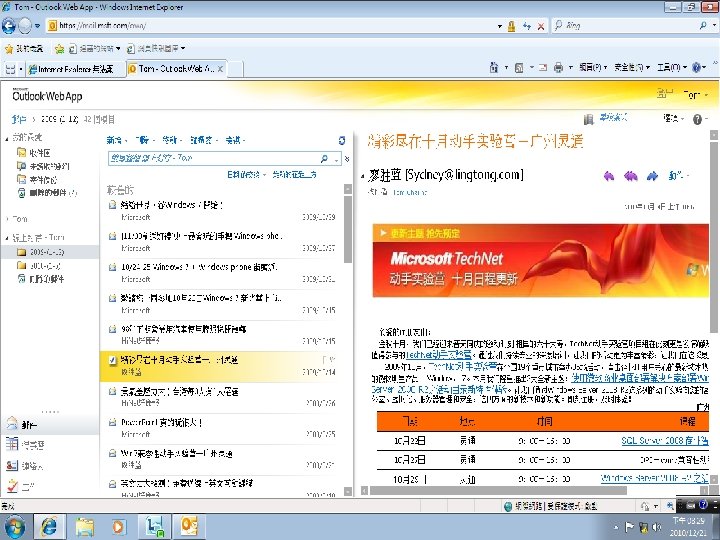Expand the search options chevron
The image size is (720, 540).
click(347, 159)
